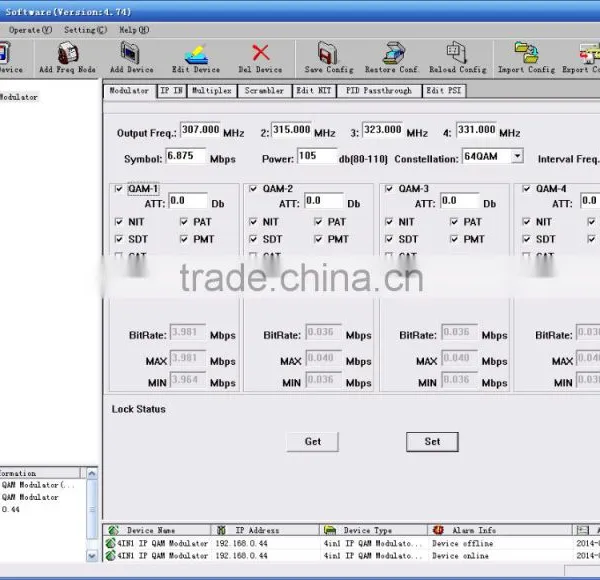Open the Operate menu
600x580 pixels.
pos(30,30)
